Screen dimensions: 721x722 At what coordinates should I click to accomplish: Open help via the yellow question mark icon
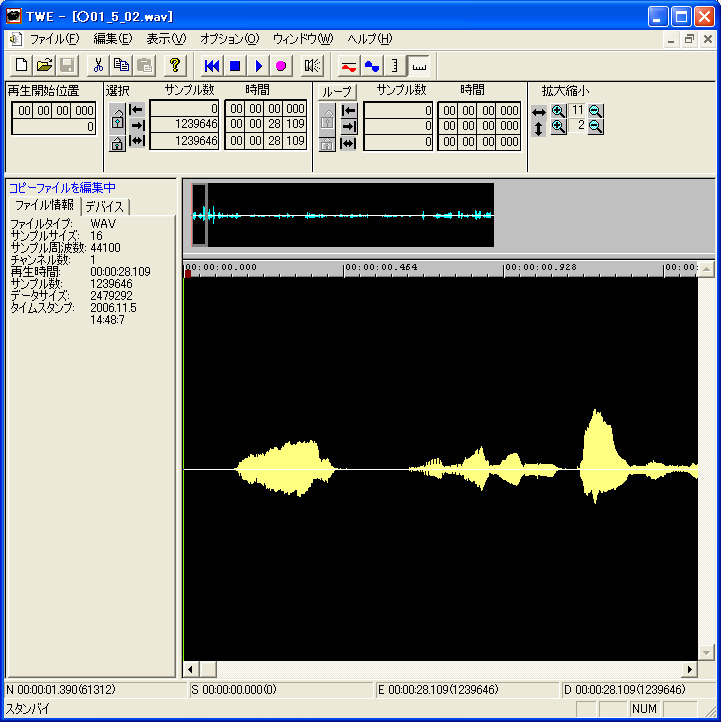(x=175, y=66)
